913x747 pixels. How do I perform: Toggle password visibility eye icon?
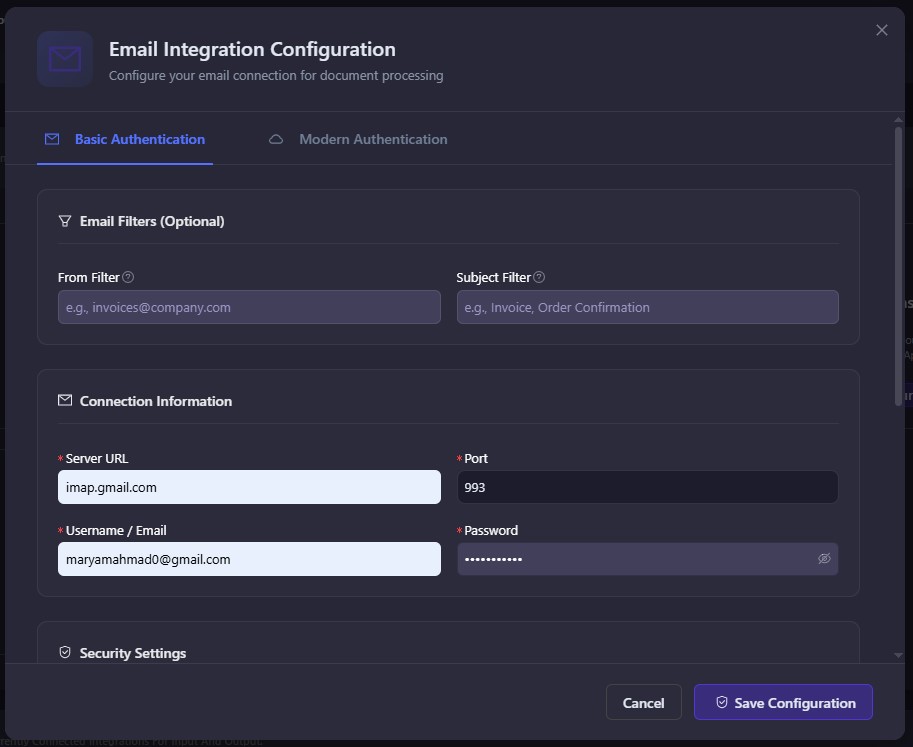[x=824, y=559]
